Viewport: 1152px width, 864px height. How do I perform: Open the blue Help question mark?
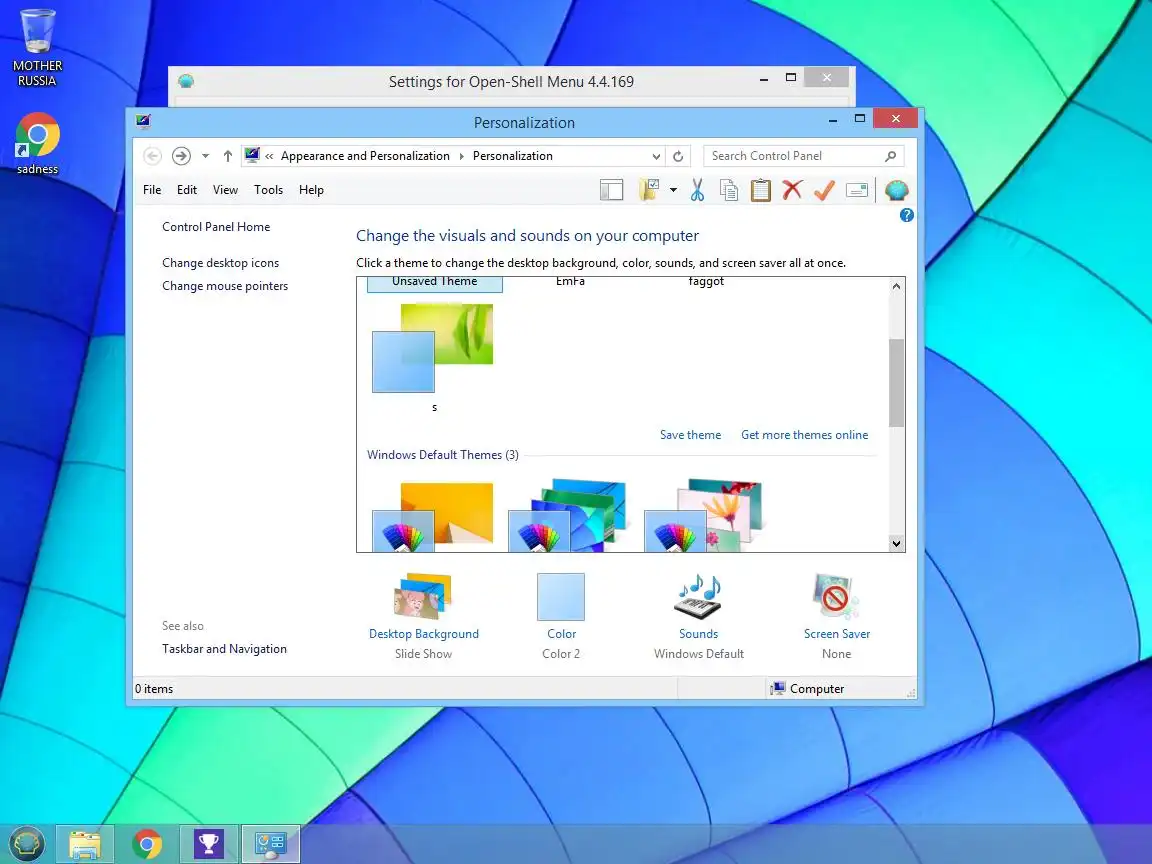coord(907,215)
